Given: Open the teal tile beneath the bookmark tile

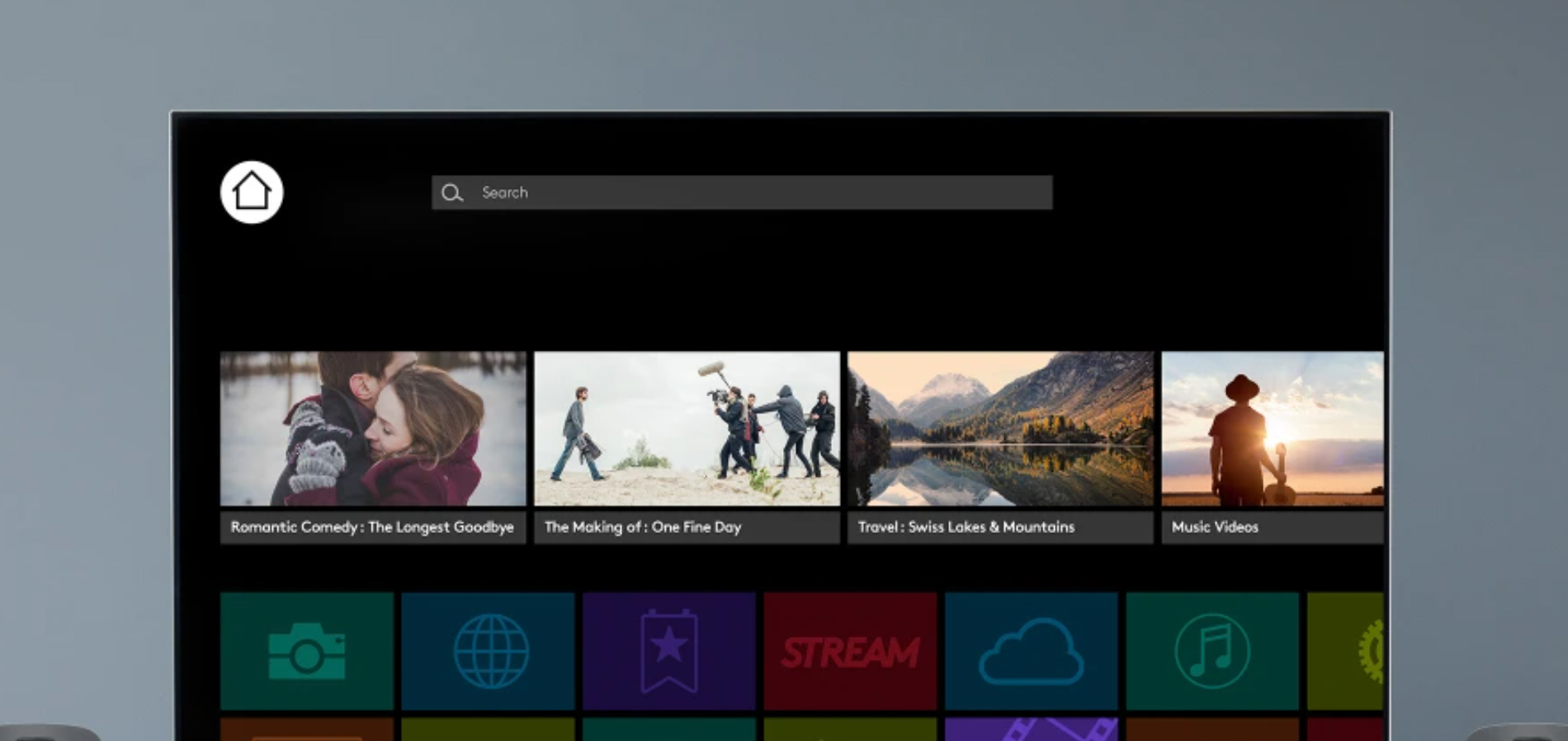Looking at the screenshot, I should pos(669,729).
